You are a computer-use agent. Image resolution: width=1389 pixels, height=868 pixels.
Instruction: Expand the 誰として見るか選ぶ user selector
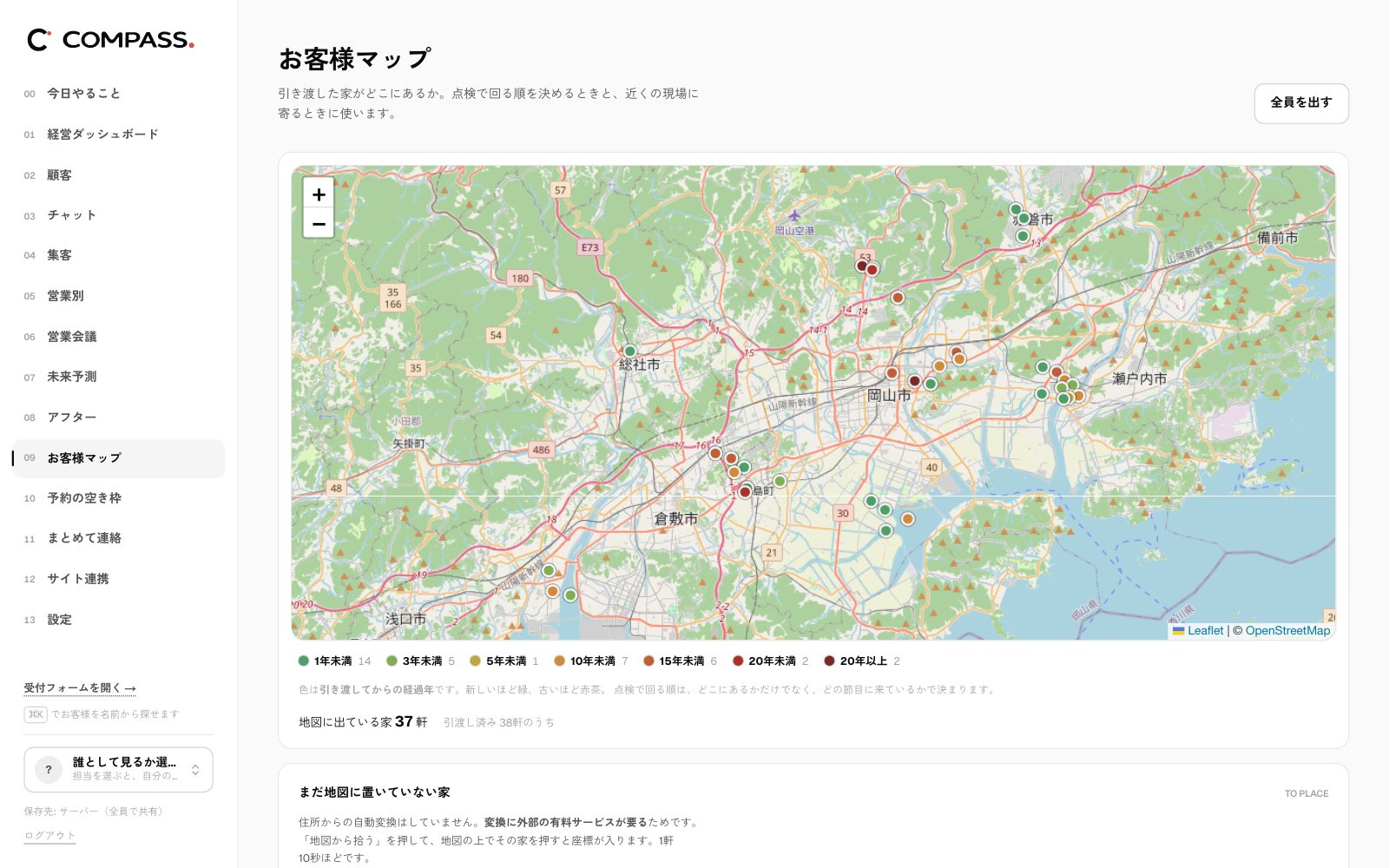(118, 770)
